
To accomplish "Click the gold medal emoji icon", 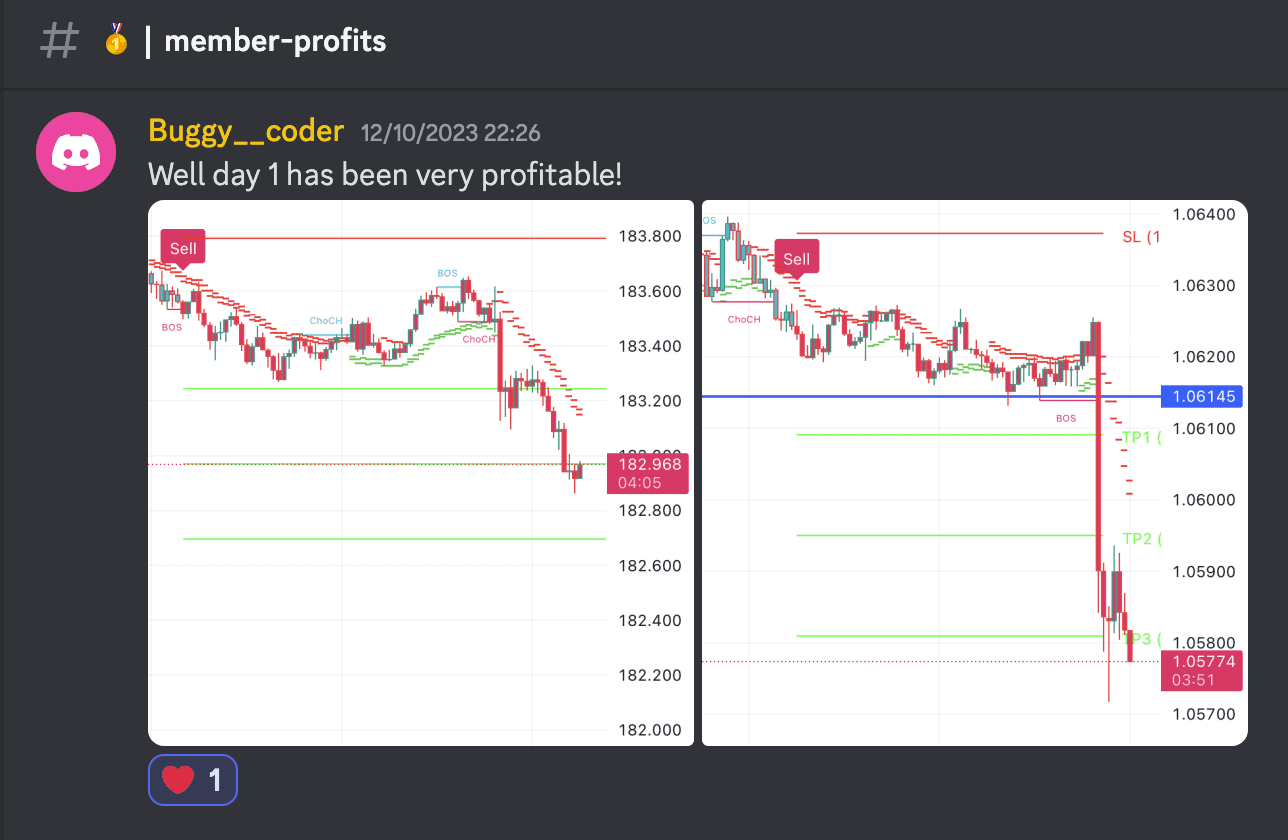I will [116, 41].
